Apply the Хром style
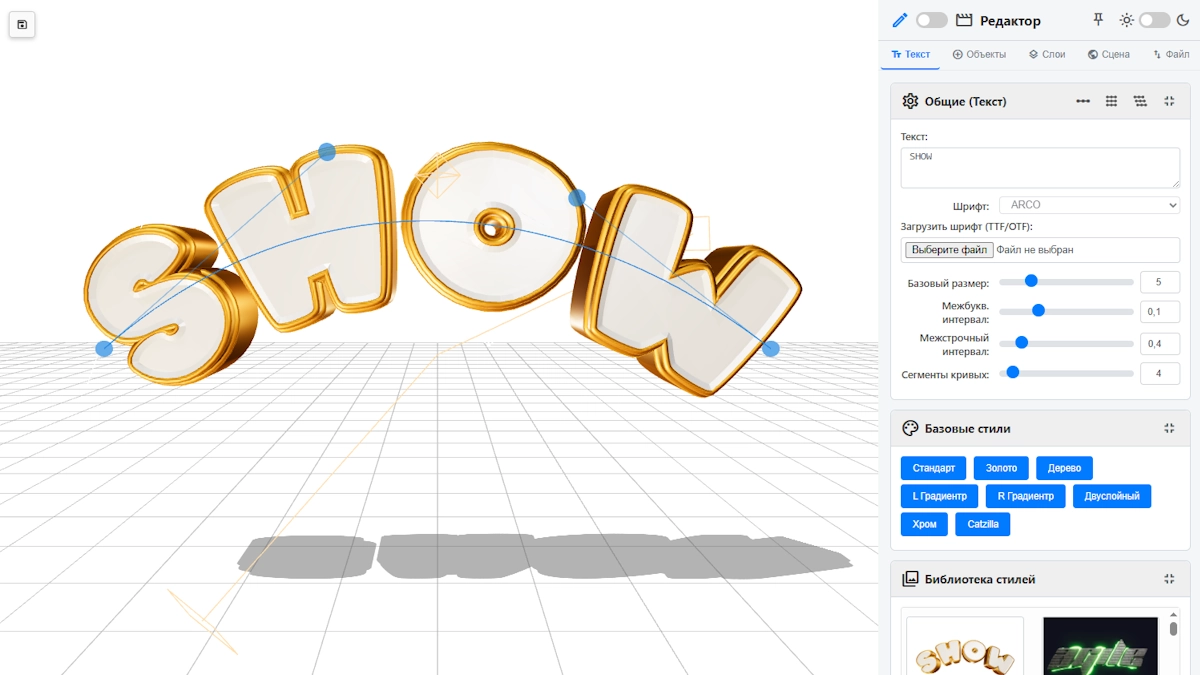Viewport: 1200px width, 675px height. pos(925,524)
